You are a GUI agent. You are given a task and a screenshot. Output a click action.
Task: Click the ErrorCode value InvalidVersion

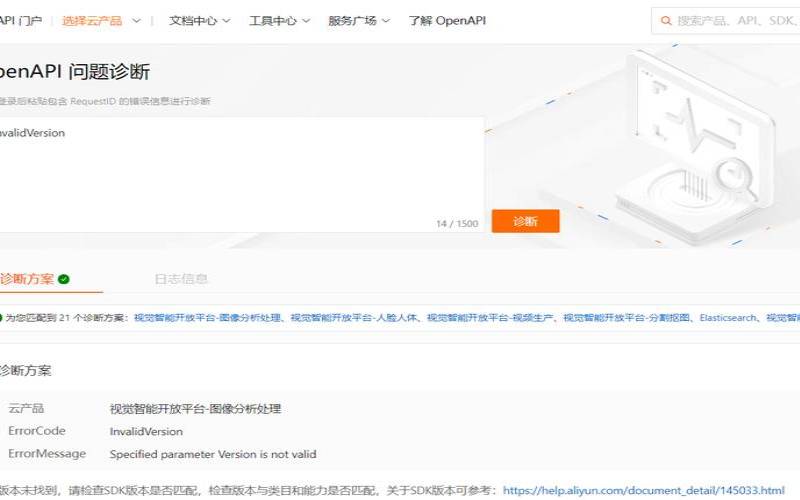pos(146,432)
